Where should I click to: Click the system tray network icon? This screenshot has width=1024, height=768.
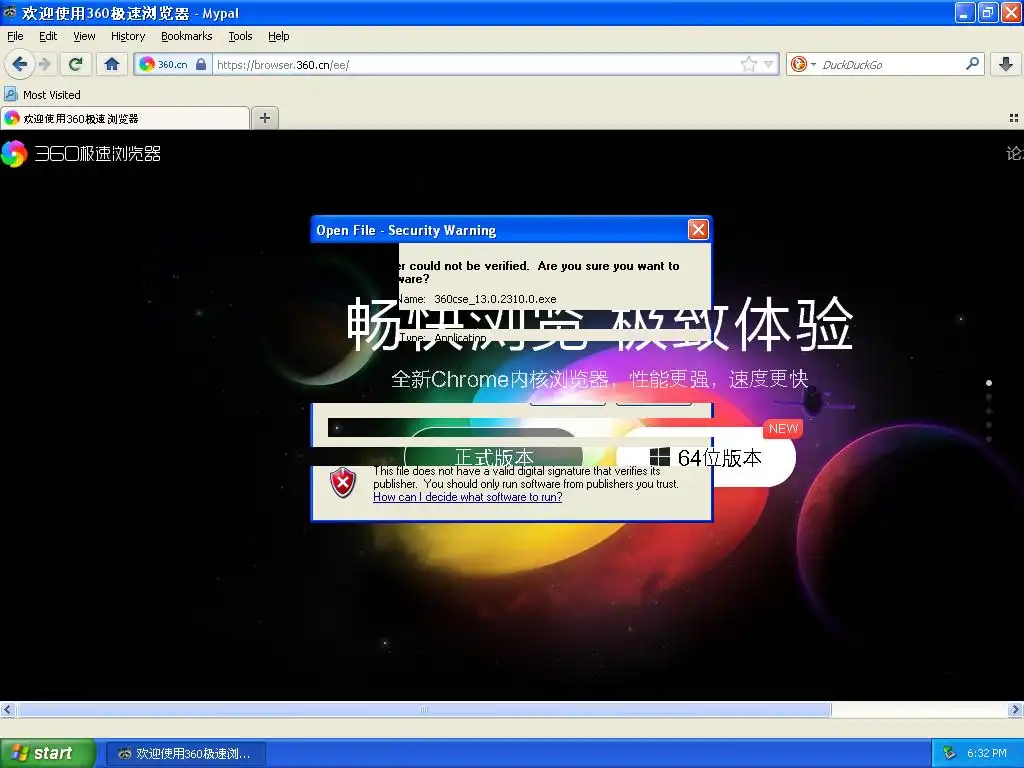tap(949, 753)
